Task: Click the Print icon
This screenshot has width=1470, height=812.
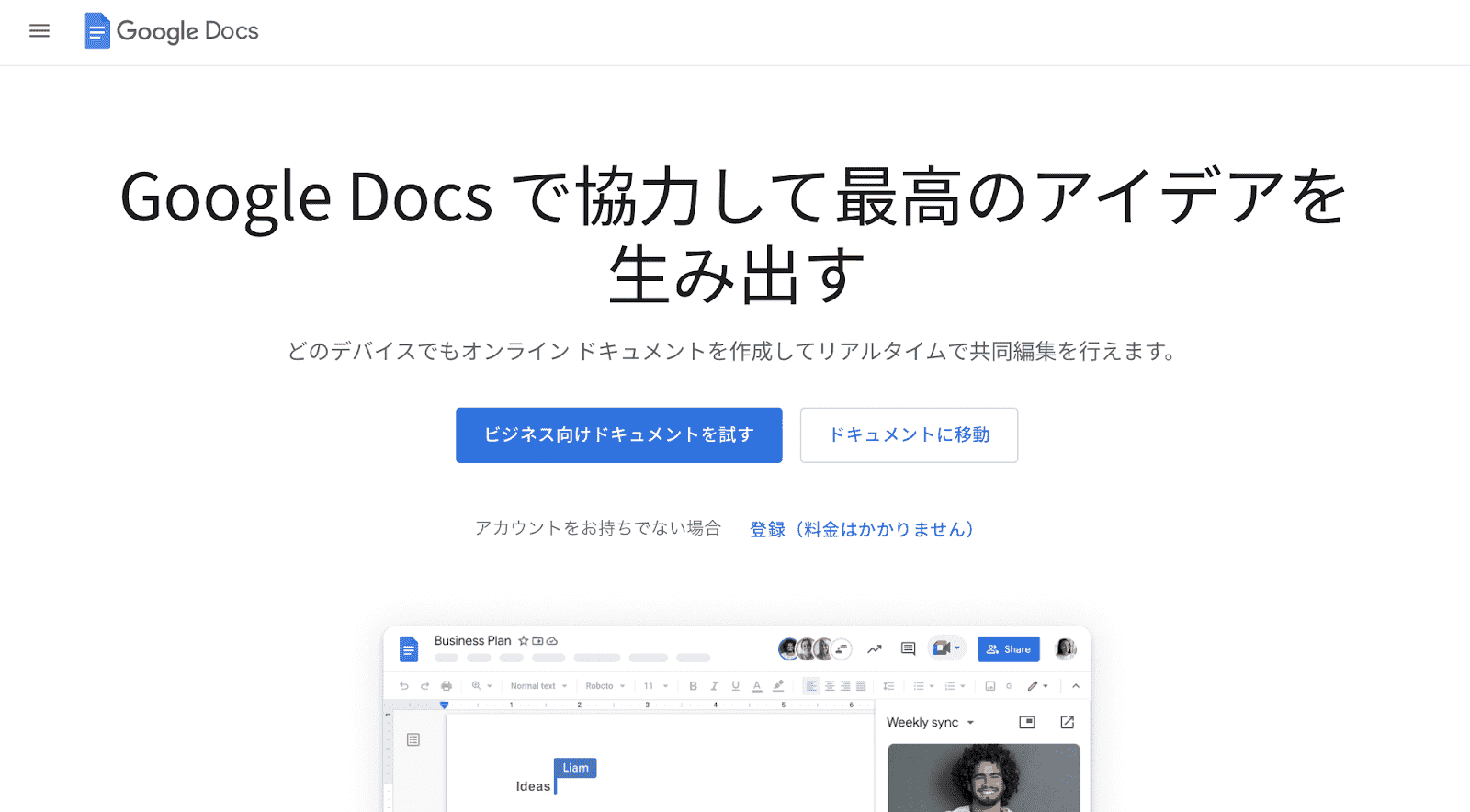Action: tap(447, 686)
